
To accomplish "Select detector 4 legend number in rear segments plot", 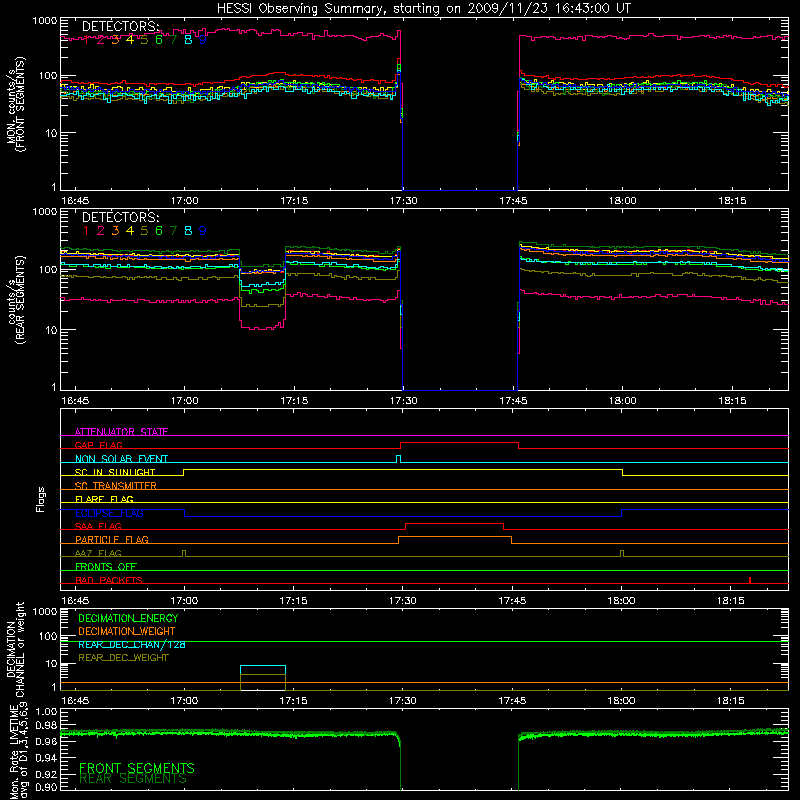I will pyautogui.click(x=130, y=231).
